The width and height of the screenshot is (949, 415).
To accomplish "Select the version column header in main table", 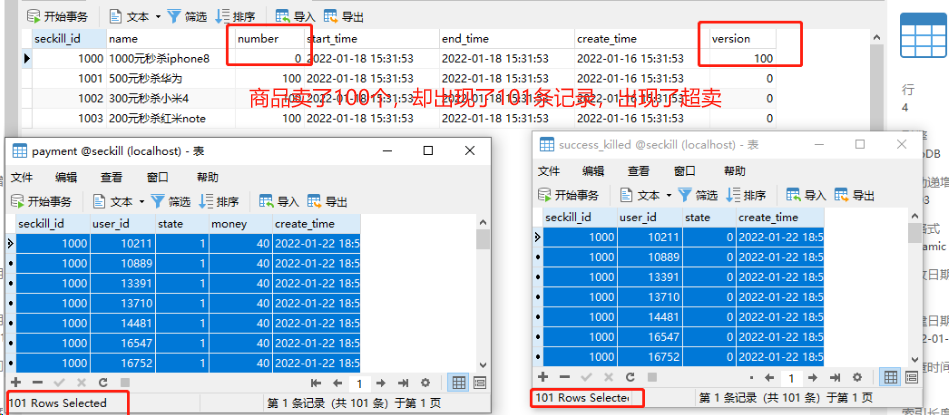I will (x=743, y=39).
